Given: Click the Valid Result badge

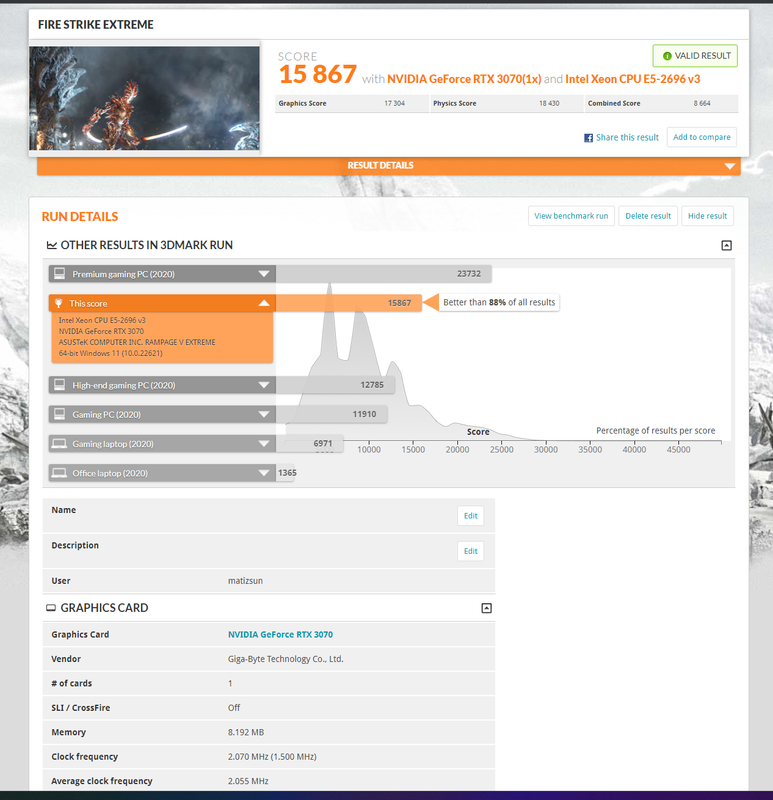Looking at the screenshot, I should [695, 56].
